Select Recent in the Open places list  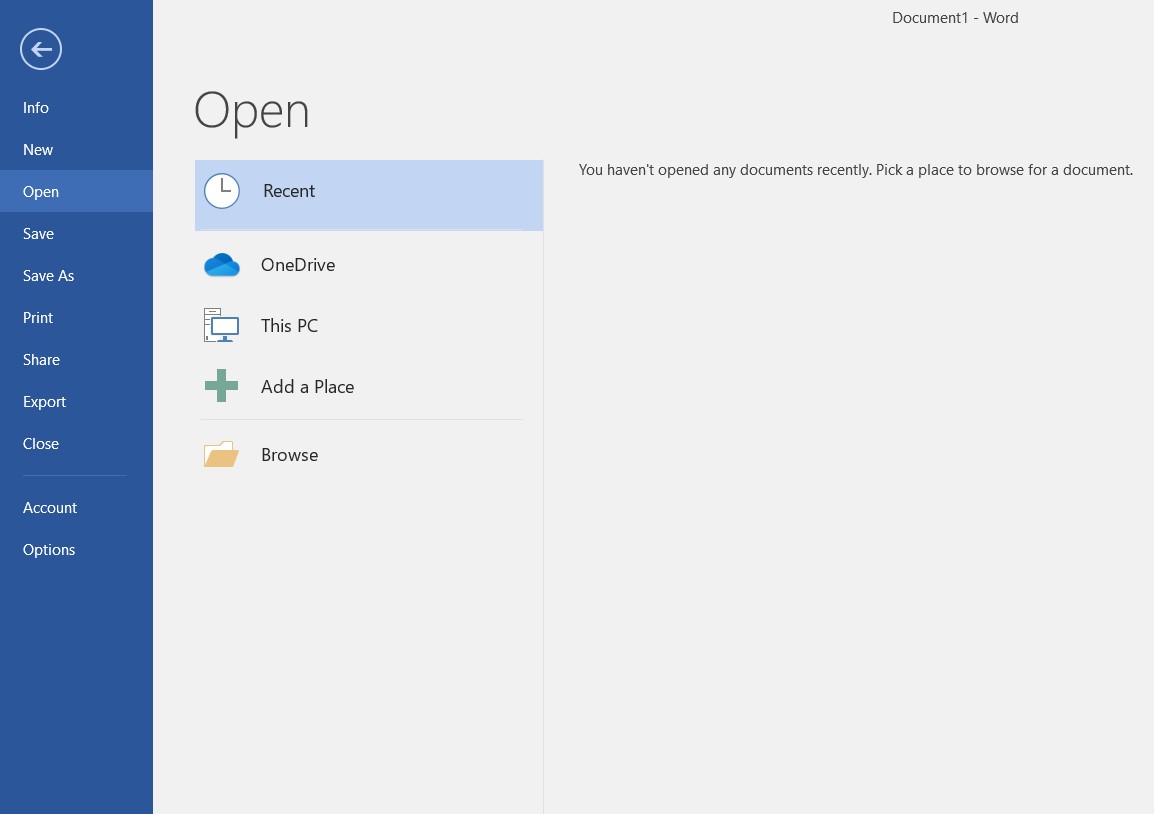click(x=289, y=190)
